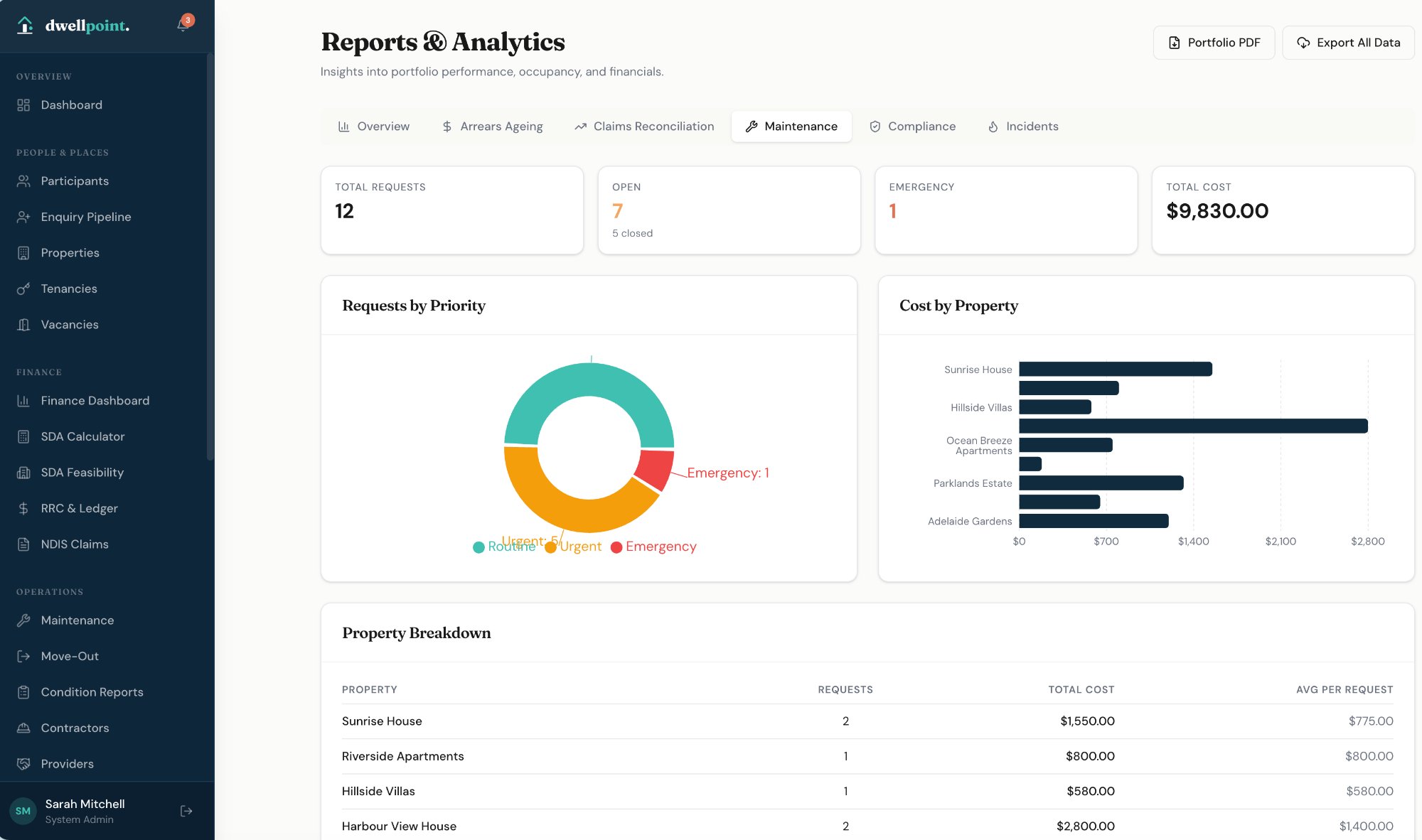Open the Claims Reconciliation tab

(644, 126)
